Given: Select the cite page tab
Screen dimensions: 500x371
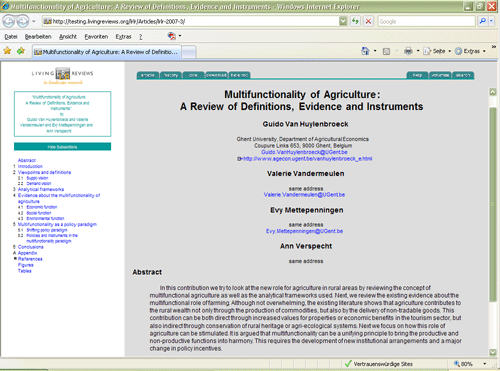Looking at the screenshot, I should [193, 75].
